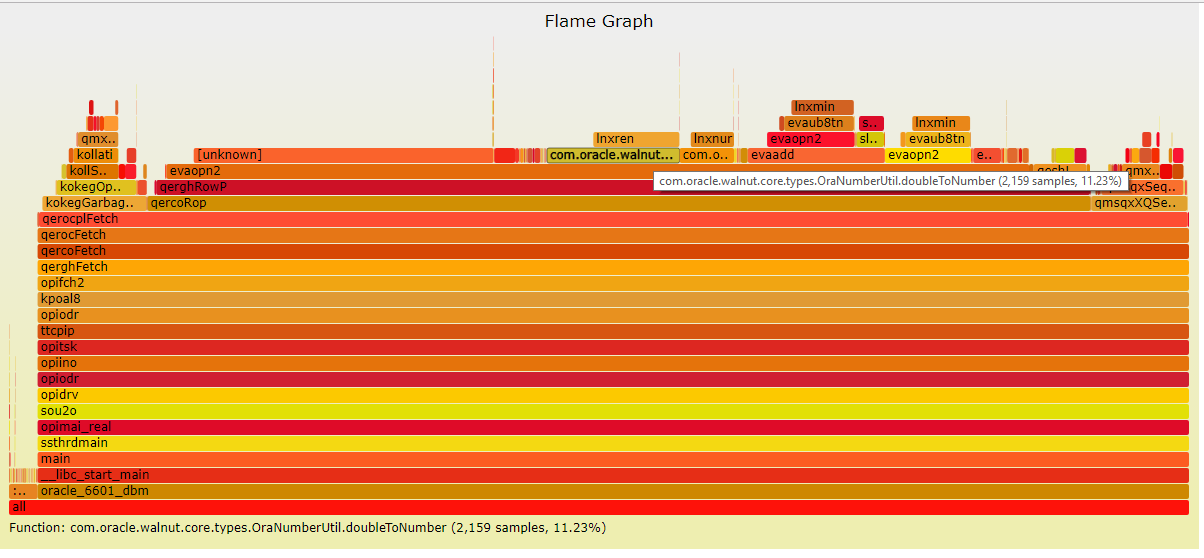Select the red qerghRowP frame
The width and height of the screenshot is (1204, 558).
point(400,187)
